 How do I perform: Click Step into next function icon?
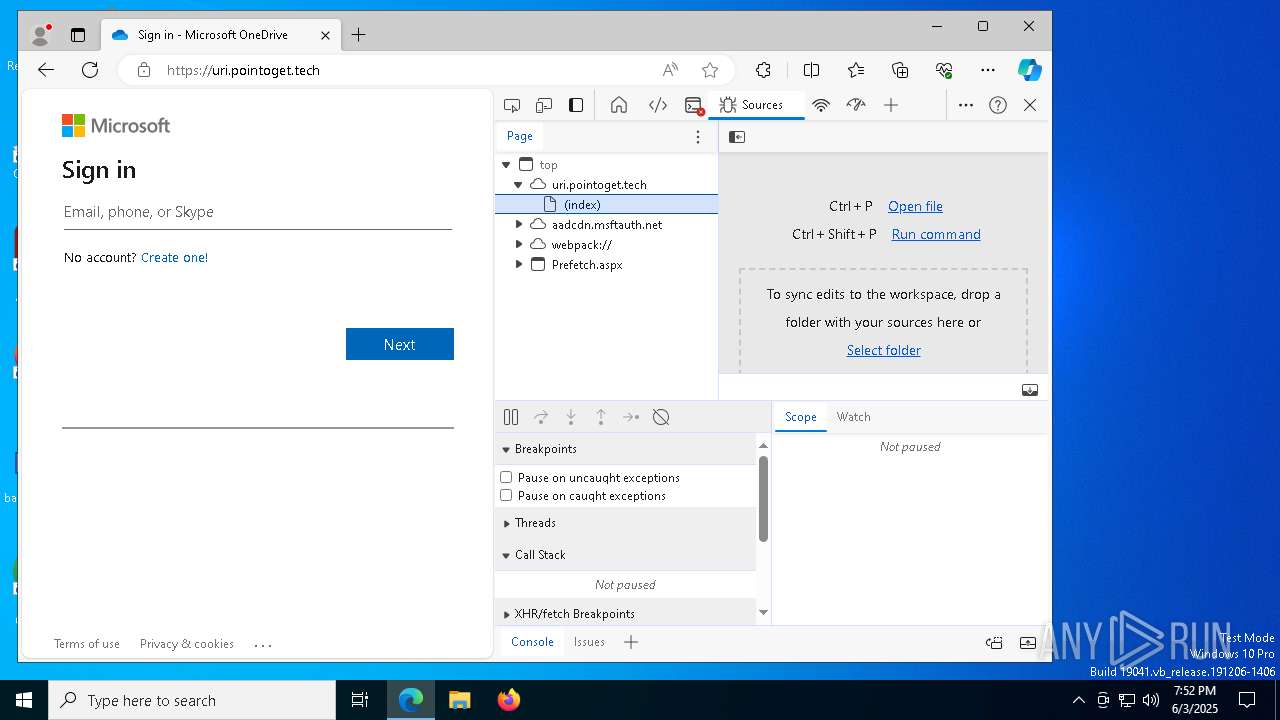click(571, 417)
